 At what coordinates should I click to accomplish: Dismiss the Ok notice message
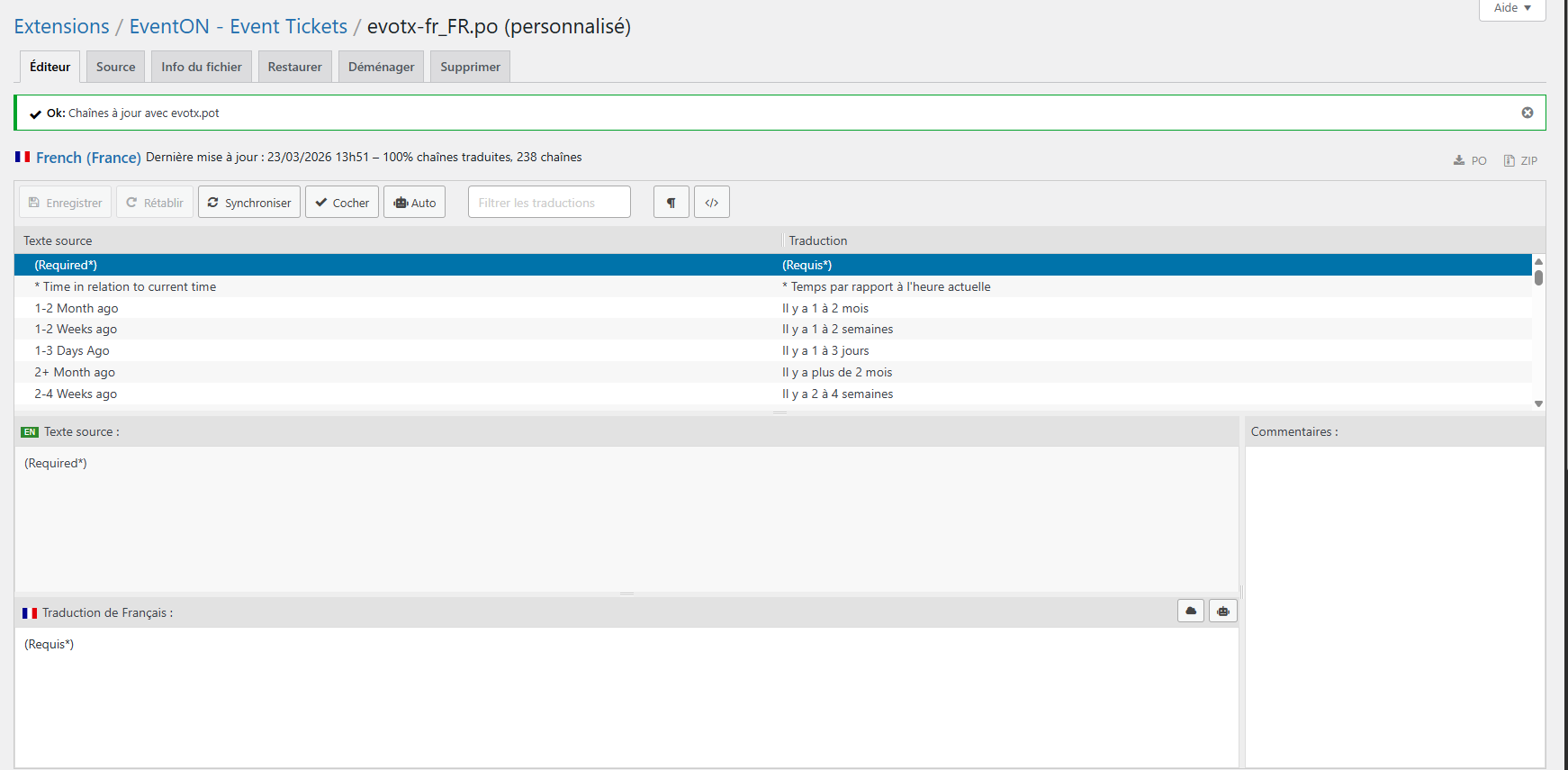[1527, 113]
